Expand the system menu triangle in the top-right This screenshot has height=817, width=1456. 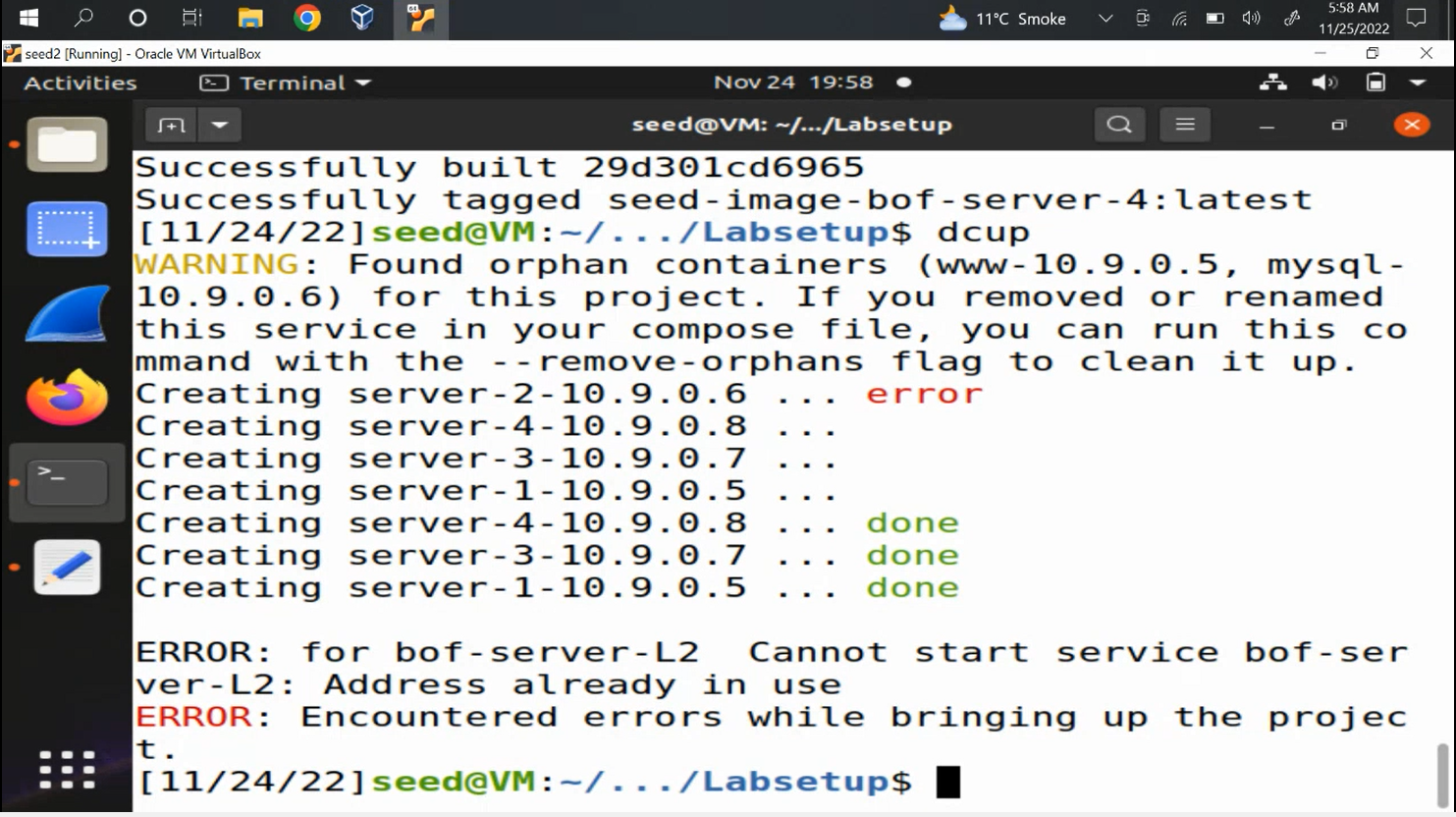[1418, 82]
